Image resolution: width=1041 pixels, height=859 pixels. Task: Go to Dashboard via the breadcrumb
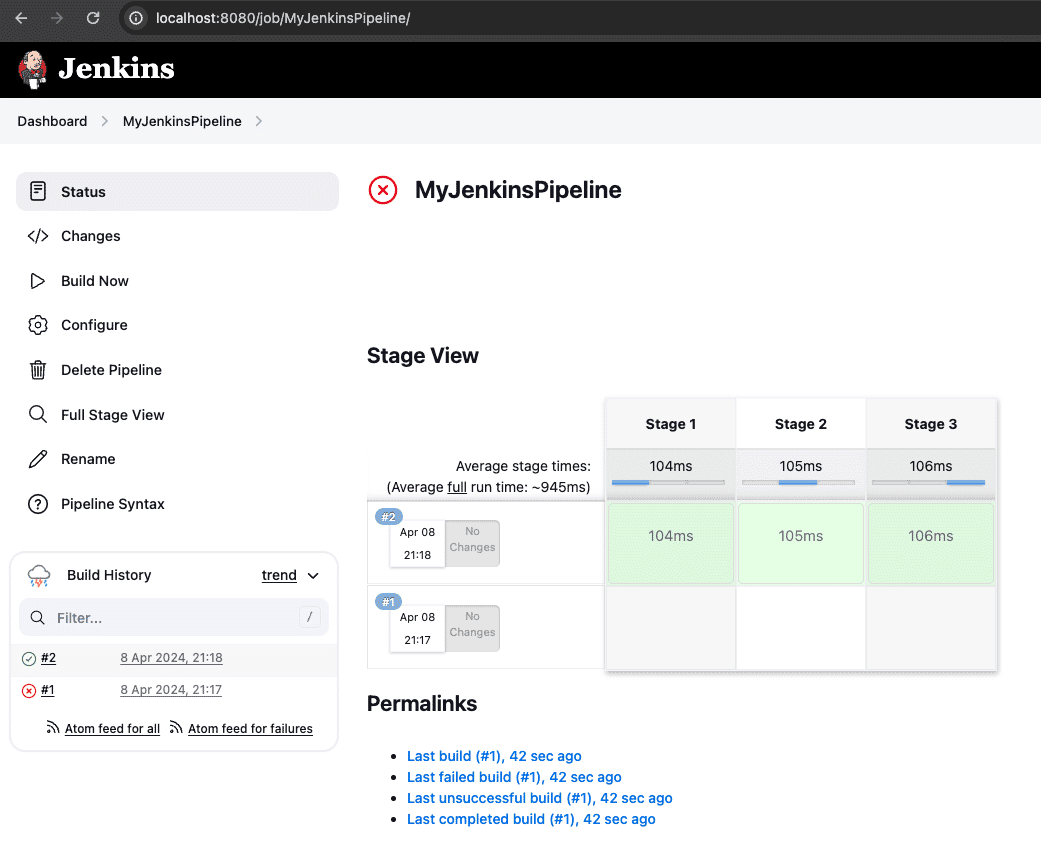(x=52, y=121)
